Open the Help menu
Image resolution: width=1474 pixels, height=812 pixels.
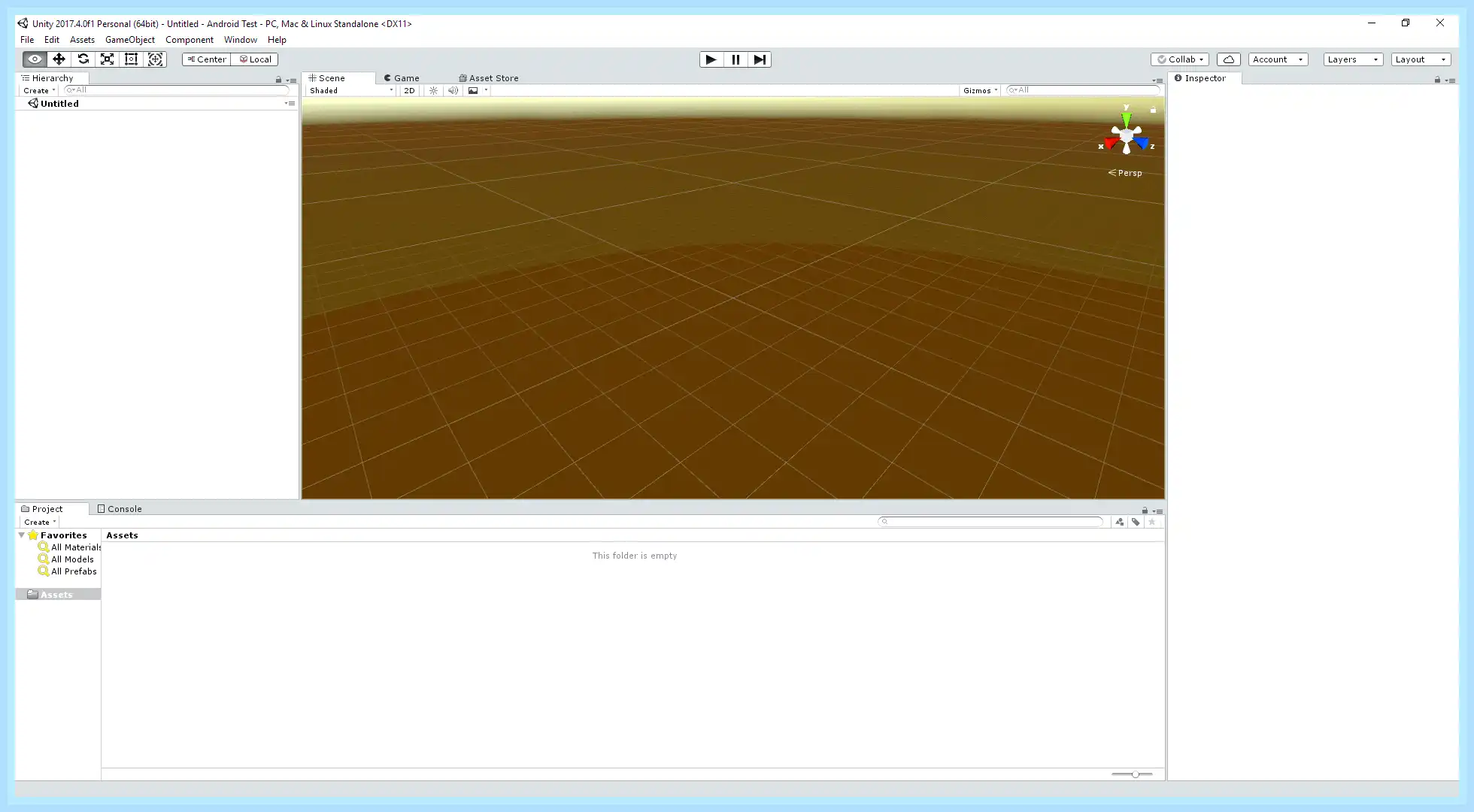point(277,40)
